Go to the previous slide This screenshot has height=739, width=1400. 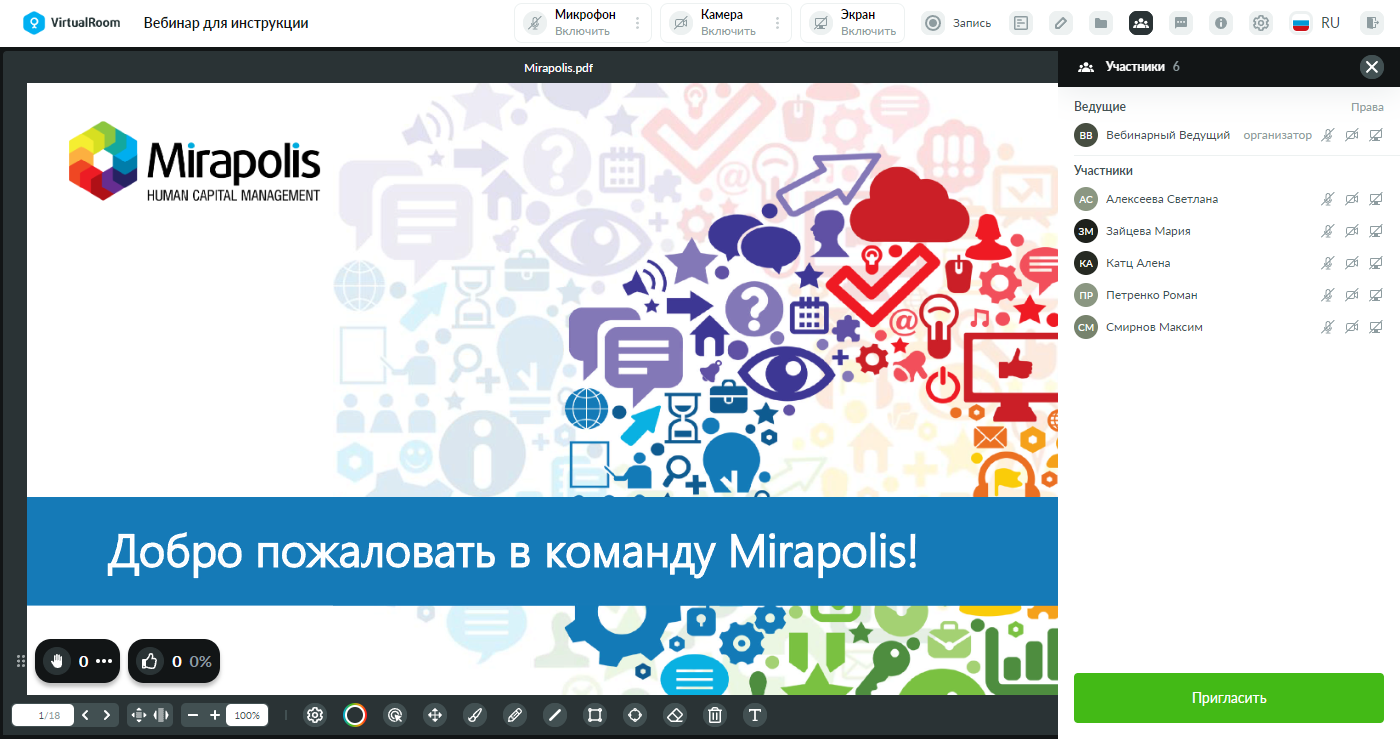pos(85,715)
